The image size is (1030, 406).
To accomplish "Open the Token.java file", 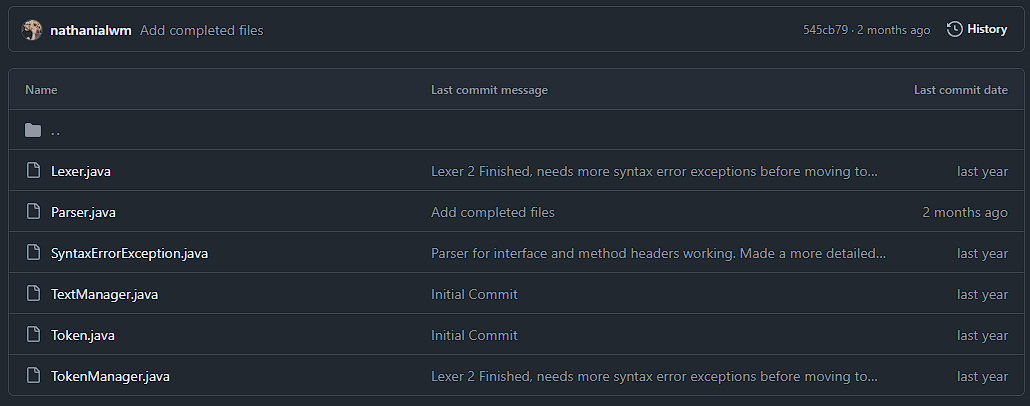I will coord(83,335).
